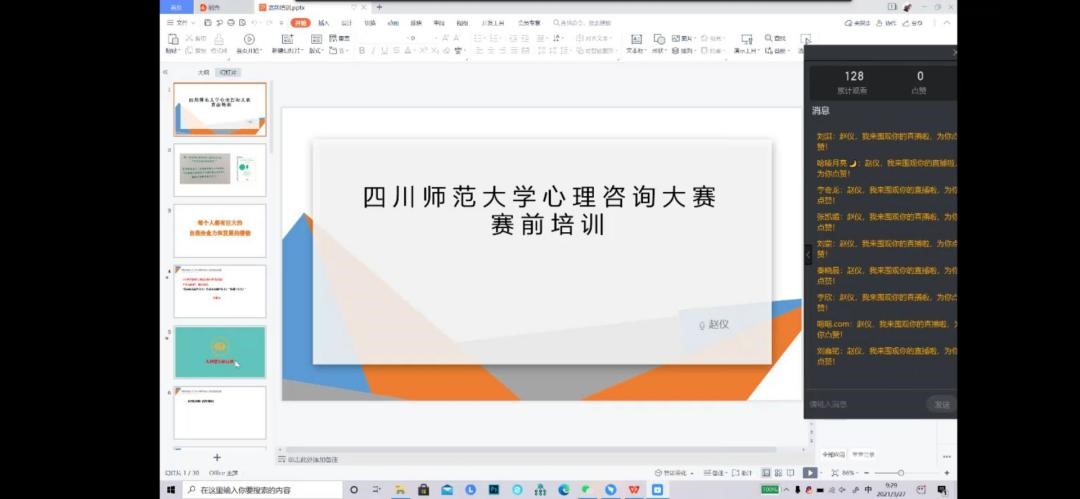Toggle Bold text formatting
Screen dimensions: 1080x499
[x=361, y=51]
